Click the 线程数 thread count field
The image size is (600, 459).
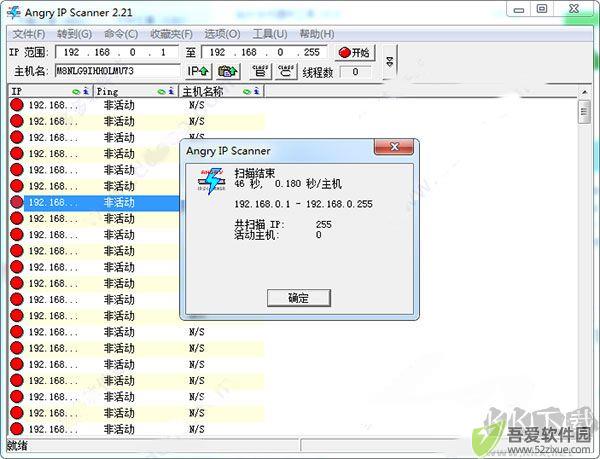[x=355, y=72]
